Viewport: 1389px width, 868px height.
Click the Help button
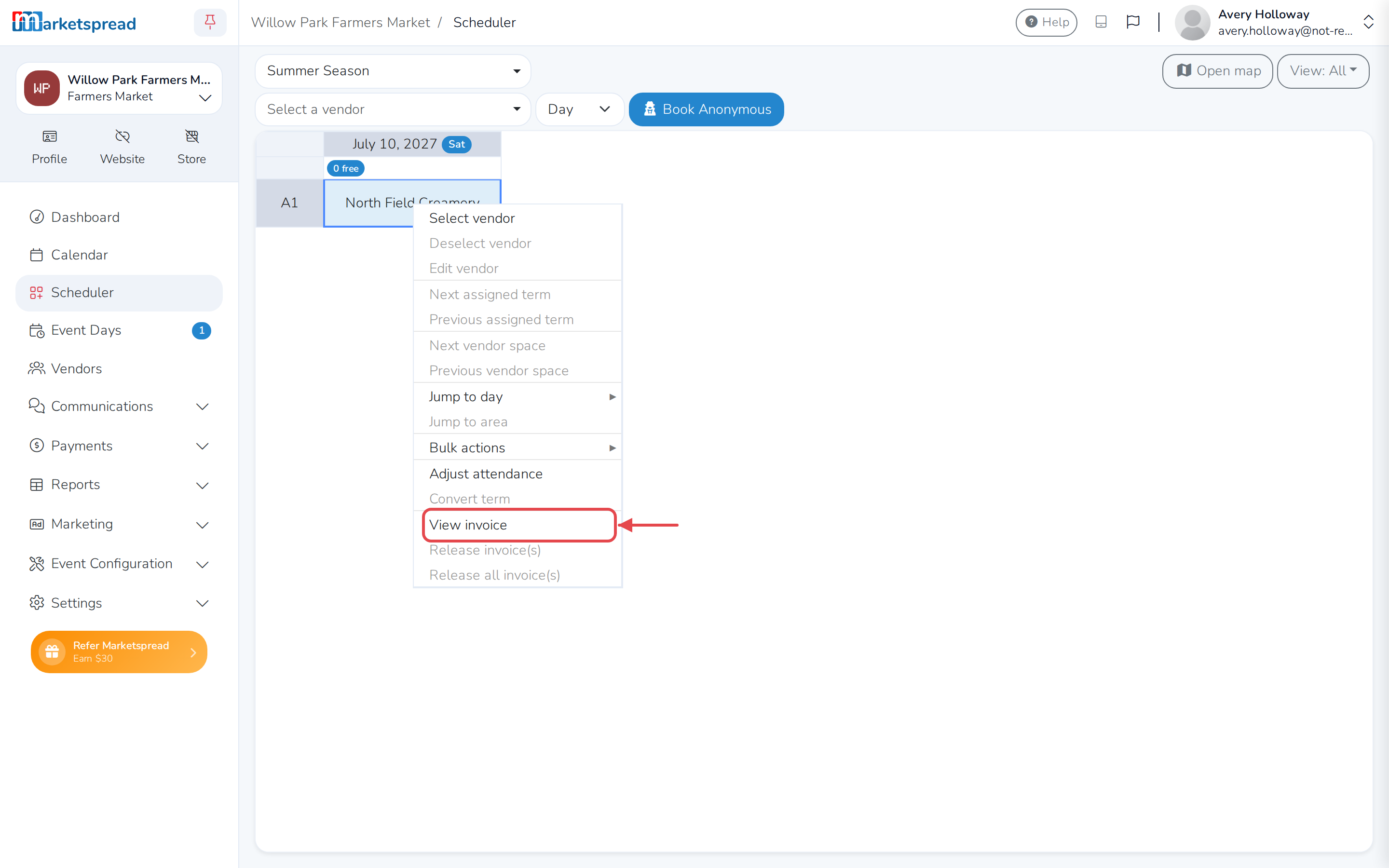tap(1046, 22)
